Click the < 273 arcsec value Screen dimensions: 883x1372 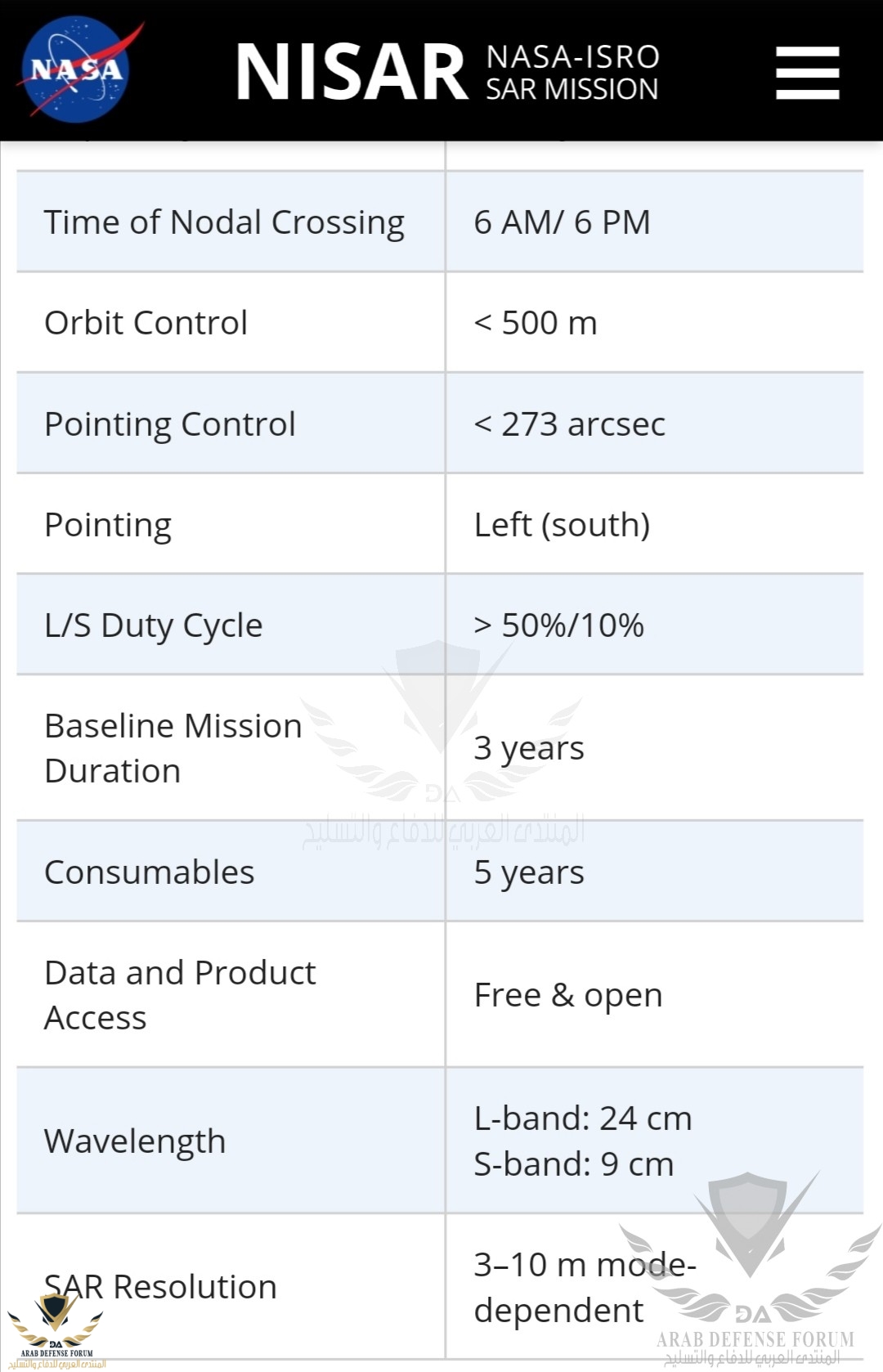(569, 424)
